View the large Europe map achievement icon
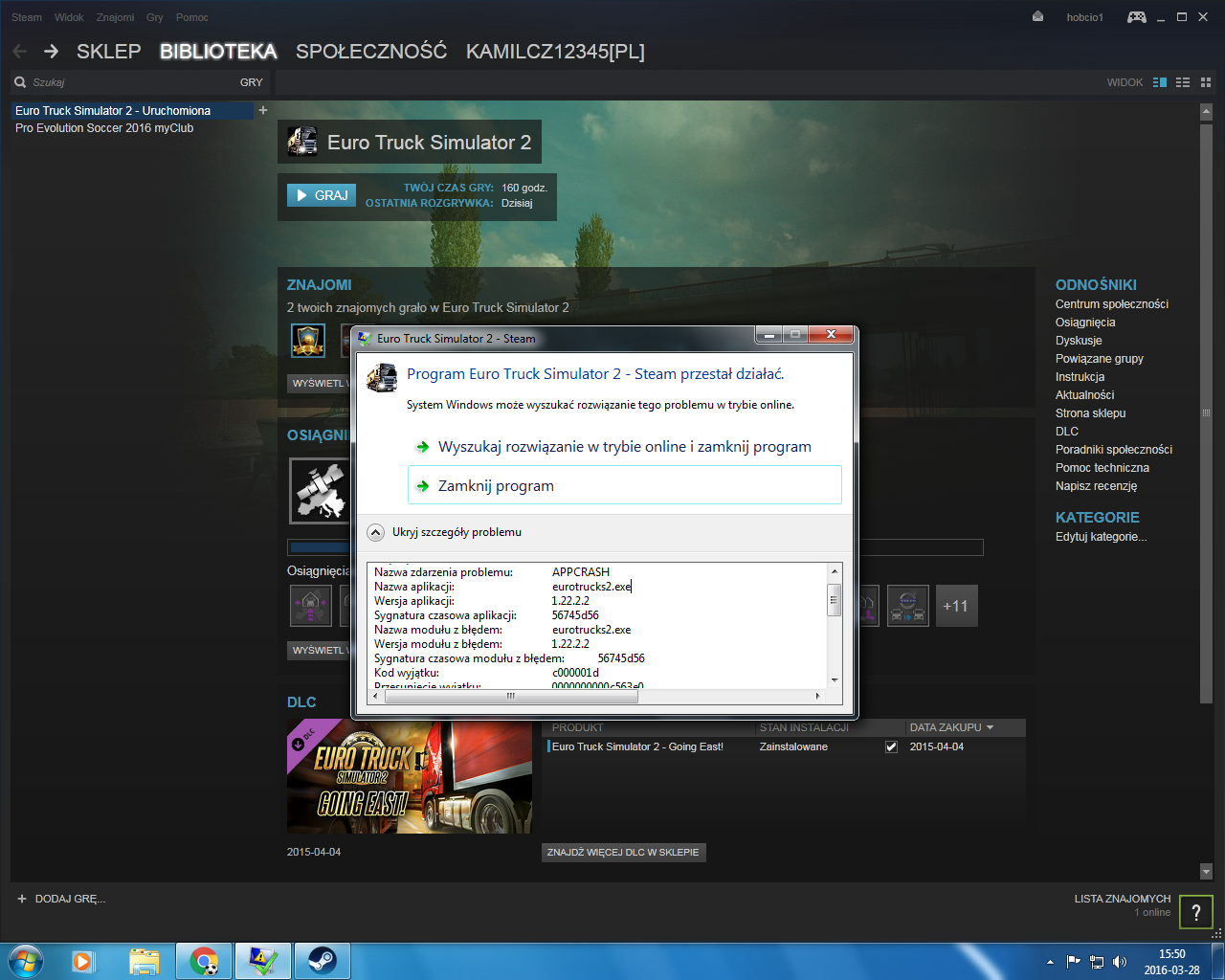Viewport: 1225px width, 980px height. 320,491
